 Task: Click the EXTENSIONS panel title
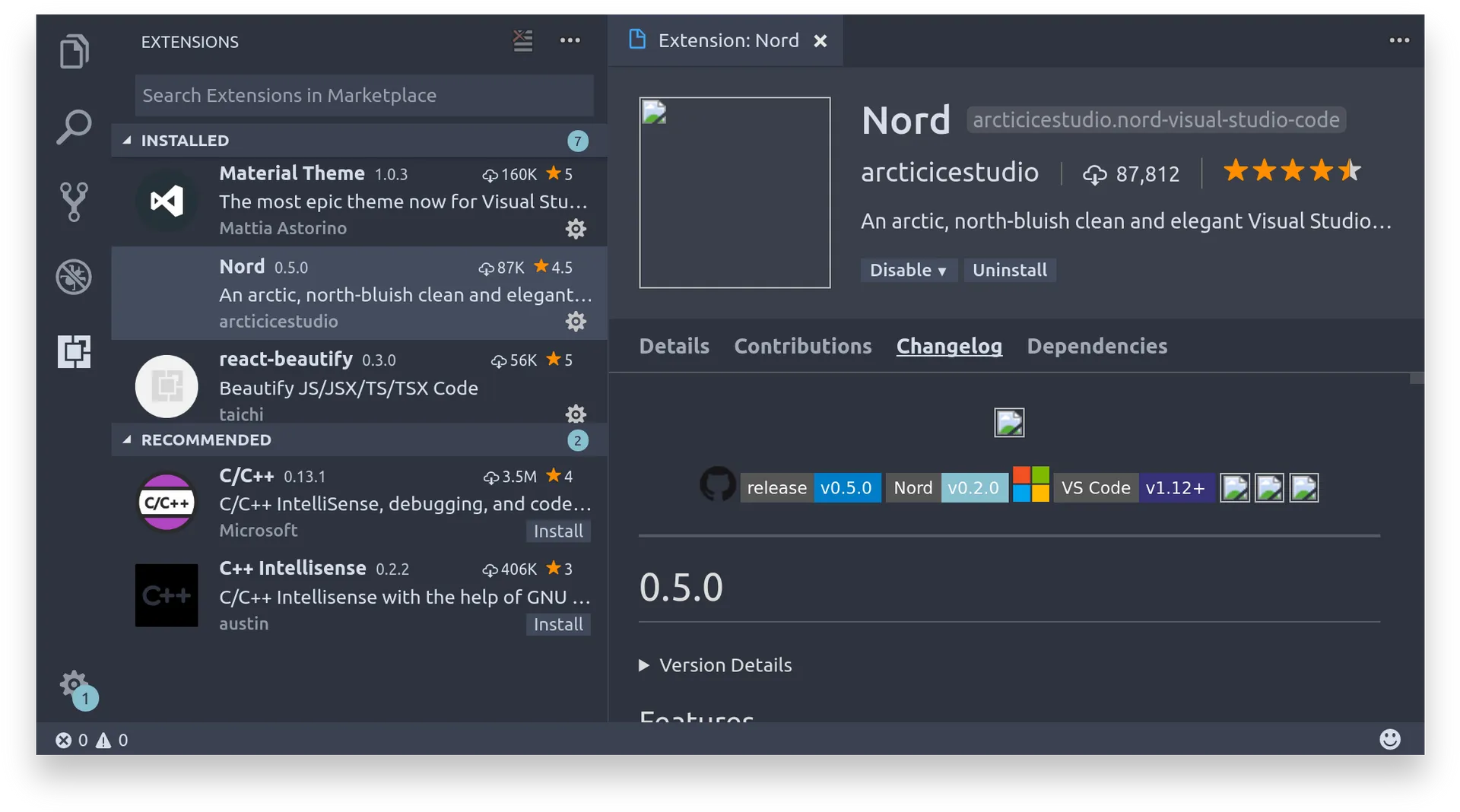pos(189,42)
